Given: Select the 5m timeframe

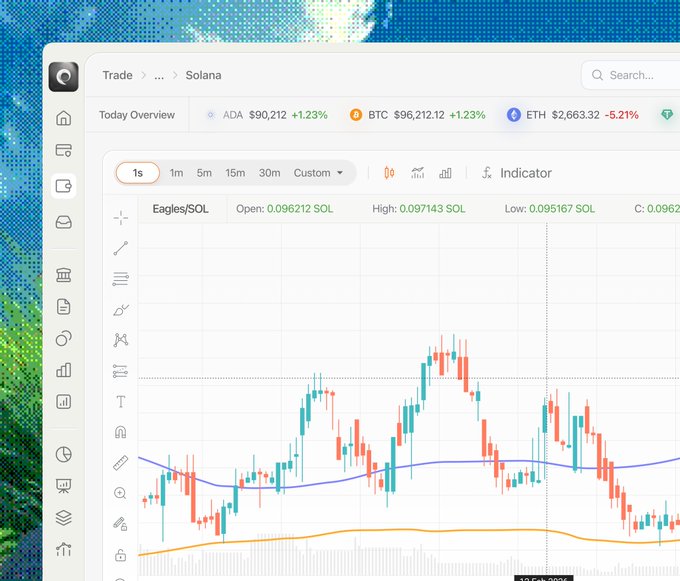Looking at the screenshot, I should pos(204,173).
